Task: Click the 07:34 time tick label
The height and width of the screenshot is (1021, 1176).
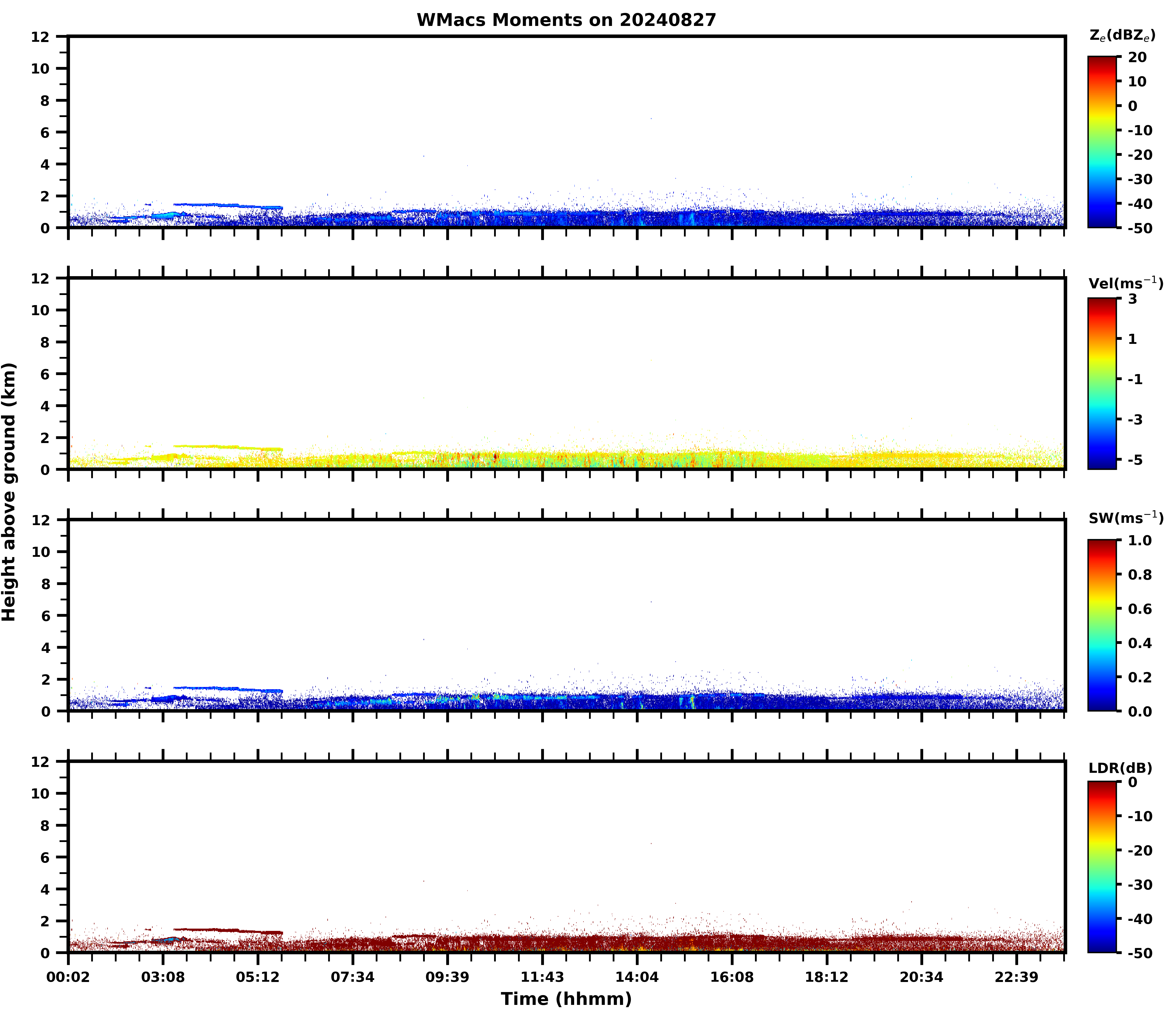Action: point(353,978)
